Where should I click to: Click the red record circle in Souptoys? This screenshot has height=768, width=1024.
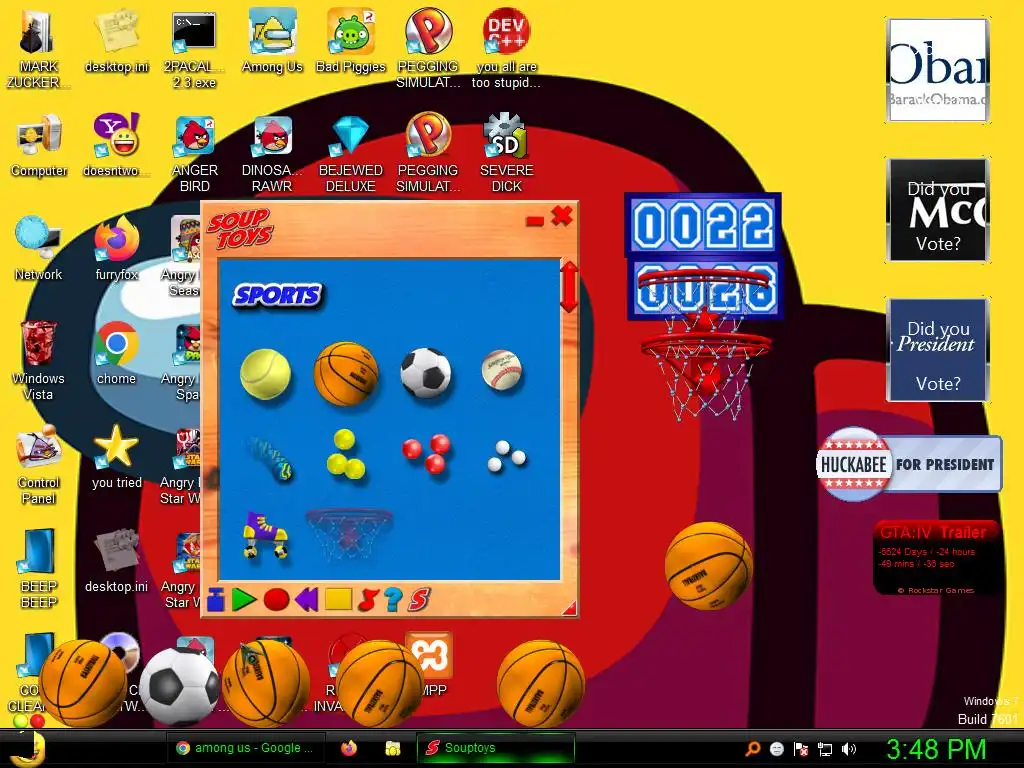(x=276, y=600)
